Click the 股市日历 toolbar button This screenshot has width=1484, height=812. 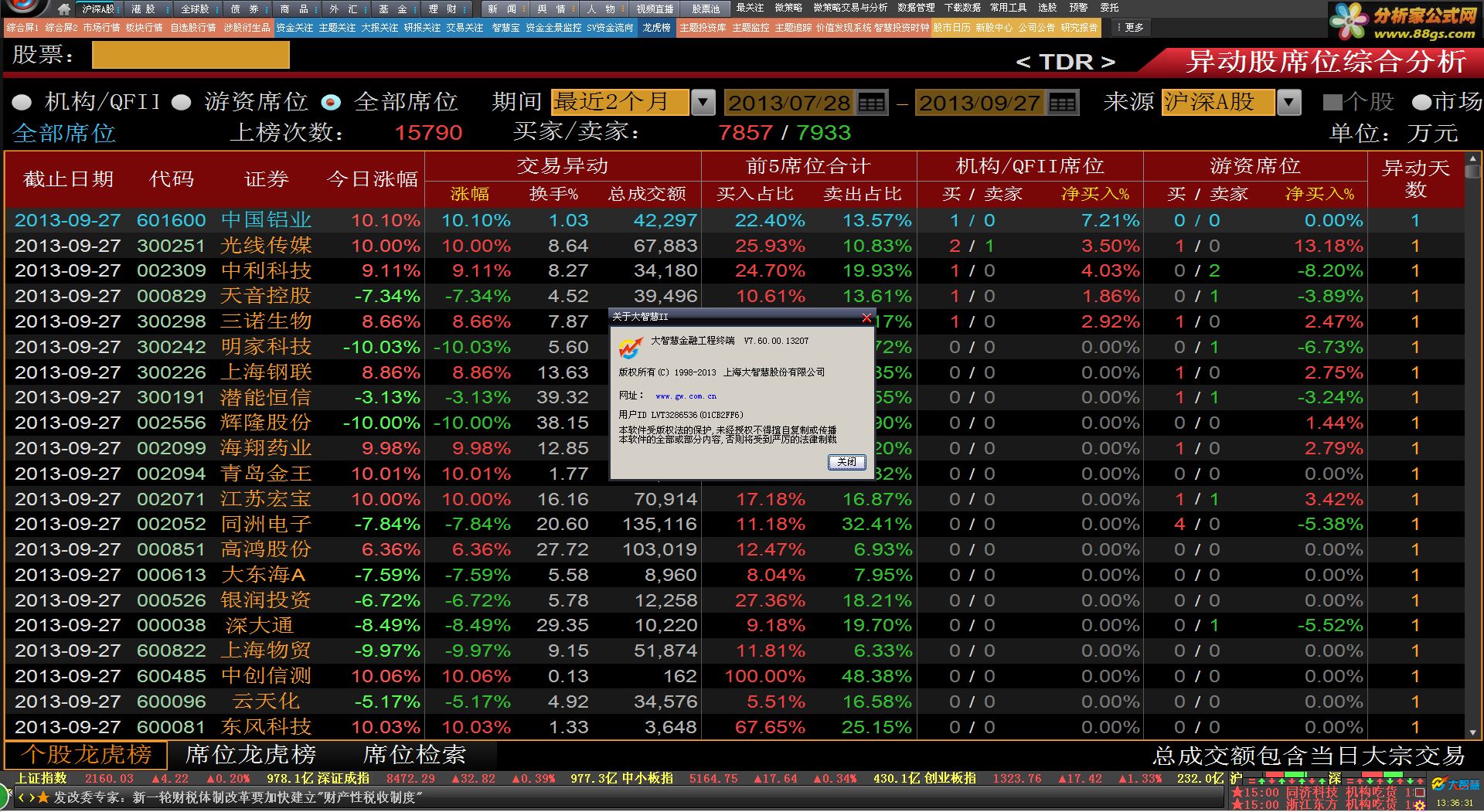point(951,28)
